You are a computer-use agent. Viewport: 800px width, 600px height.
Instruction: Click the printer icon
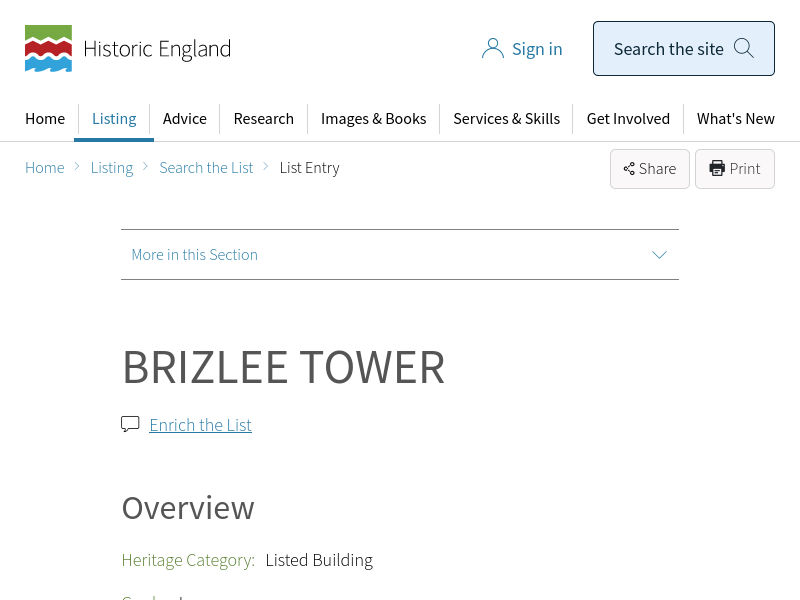pyautogui.click(x=717, y=168)
